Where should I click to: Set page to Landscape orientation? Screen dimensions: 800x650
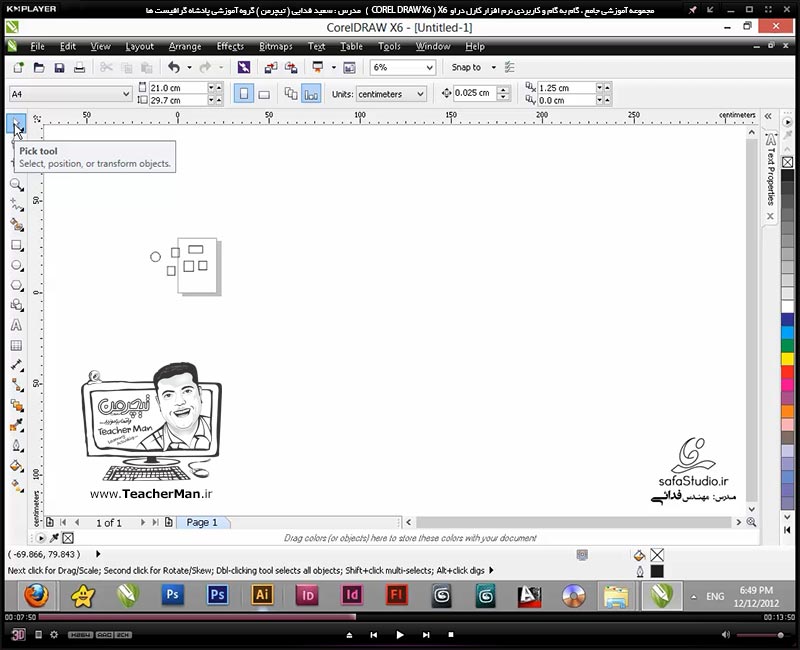pyautogui.click(x=264, y=94)
